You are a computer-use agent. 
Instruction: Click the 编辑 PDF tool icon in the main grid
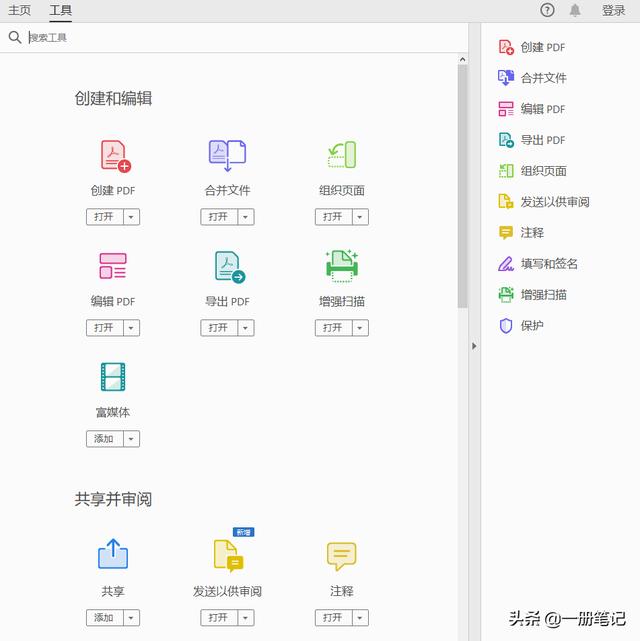point(113,266)
